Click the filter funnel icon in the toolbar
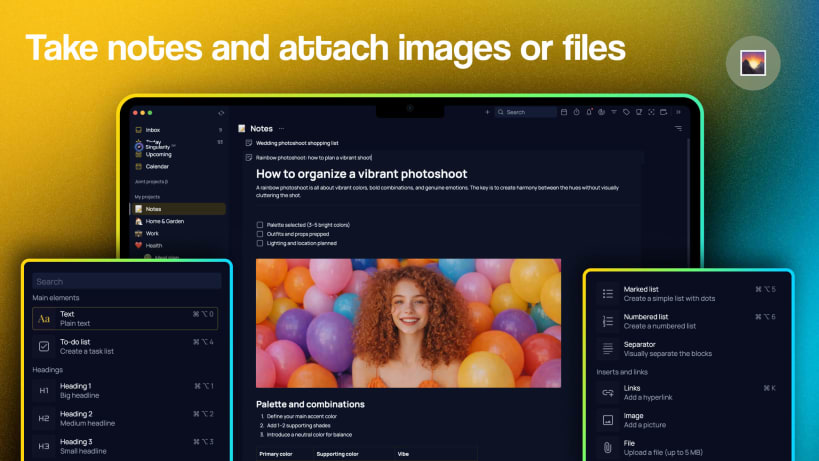This screenshot has height=461, width=819. coord(614,112)
